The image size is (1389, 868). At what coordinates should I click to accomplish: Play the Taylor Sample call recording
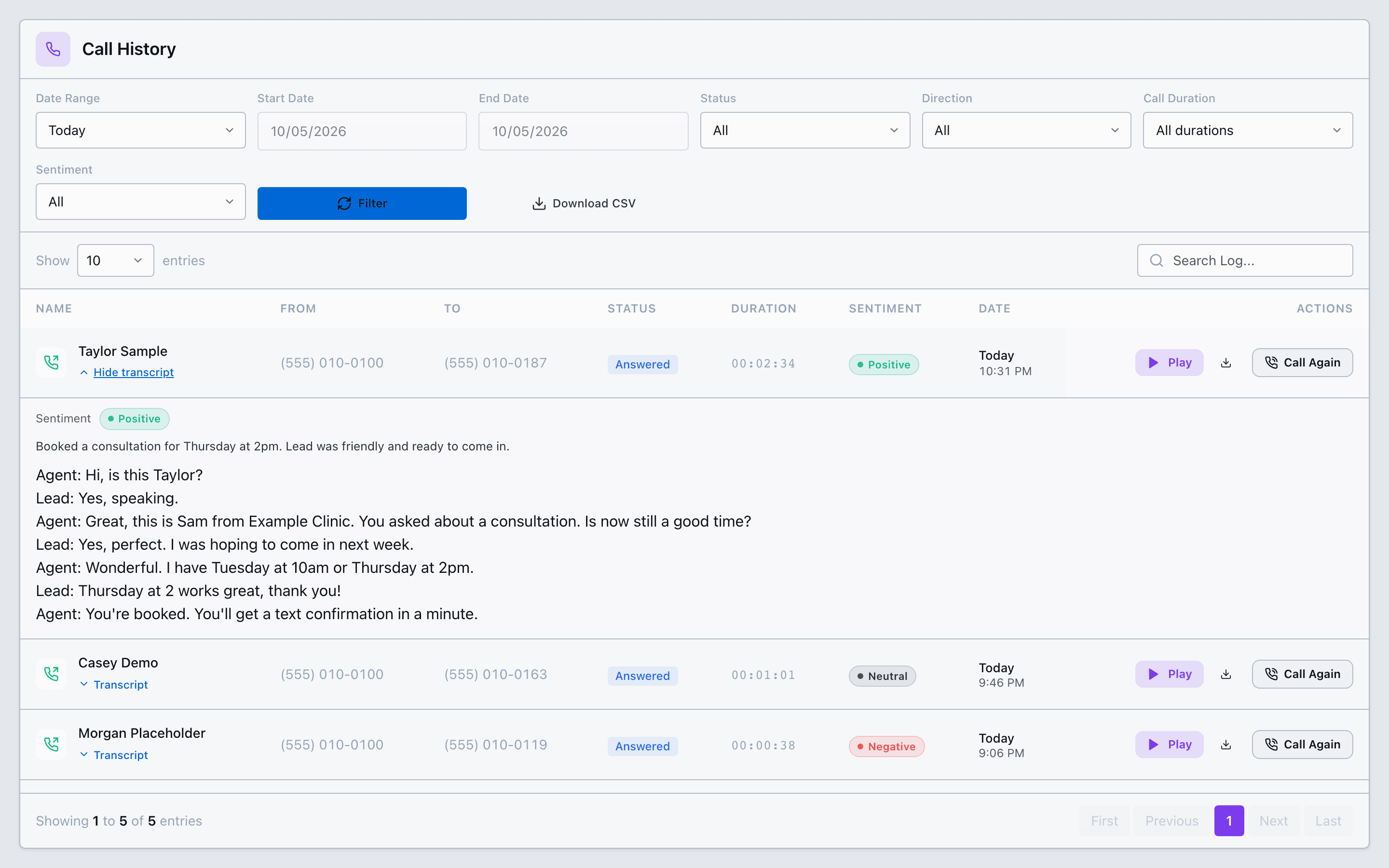click(x=1169, y=363)
